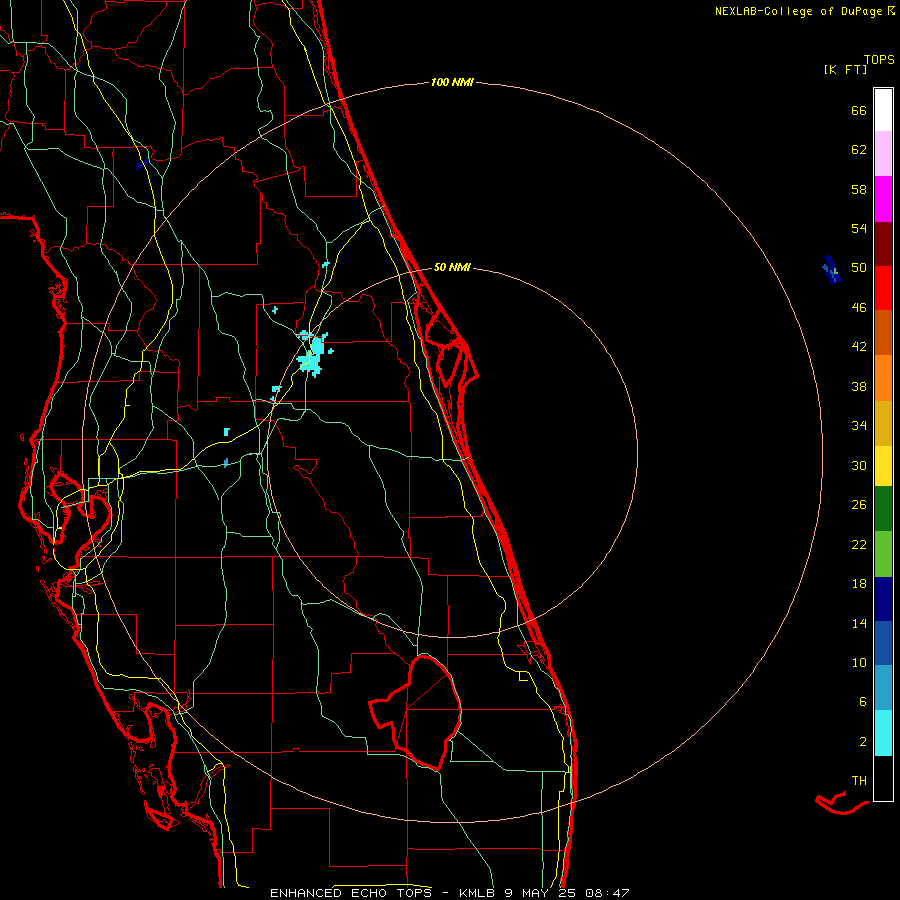Click the '[K FT]' units label
This screenshot has height=900, width=900.
coord(845,69)
